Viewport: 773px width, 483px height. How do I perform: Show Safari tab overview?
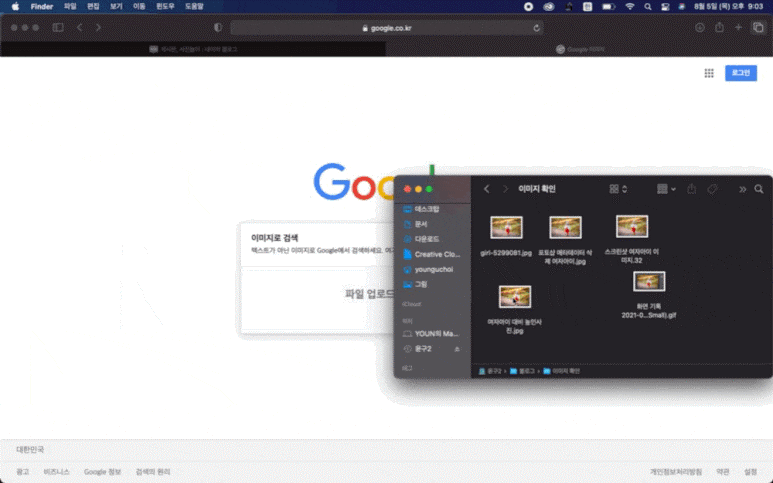[758, 28]
